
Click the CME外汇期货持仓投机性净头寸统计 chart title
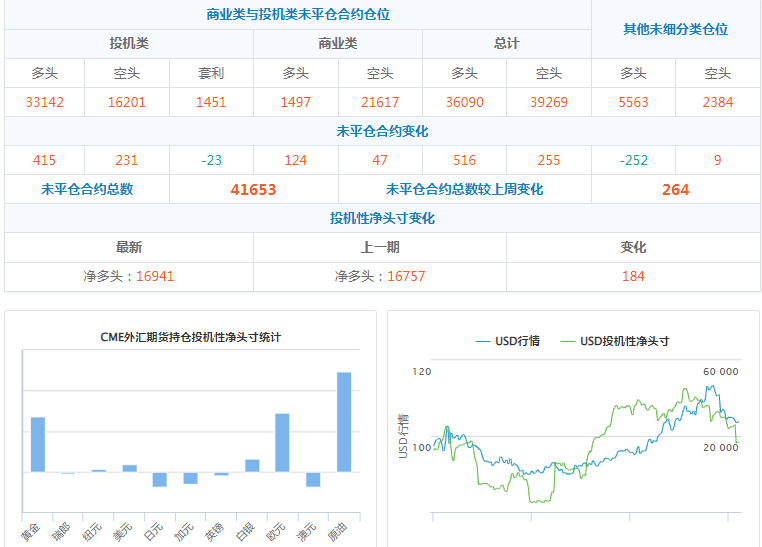click(191, 337)
